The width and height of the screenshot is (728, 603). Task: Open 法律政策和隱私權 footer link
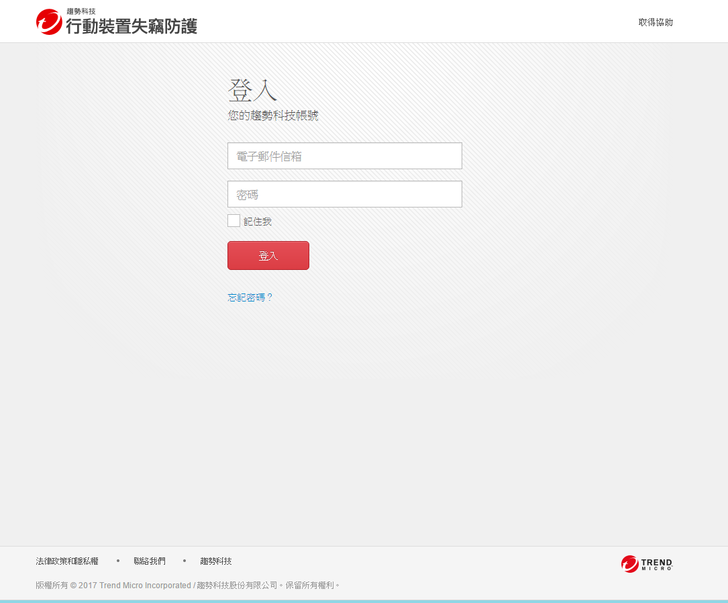coord(67,561)
